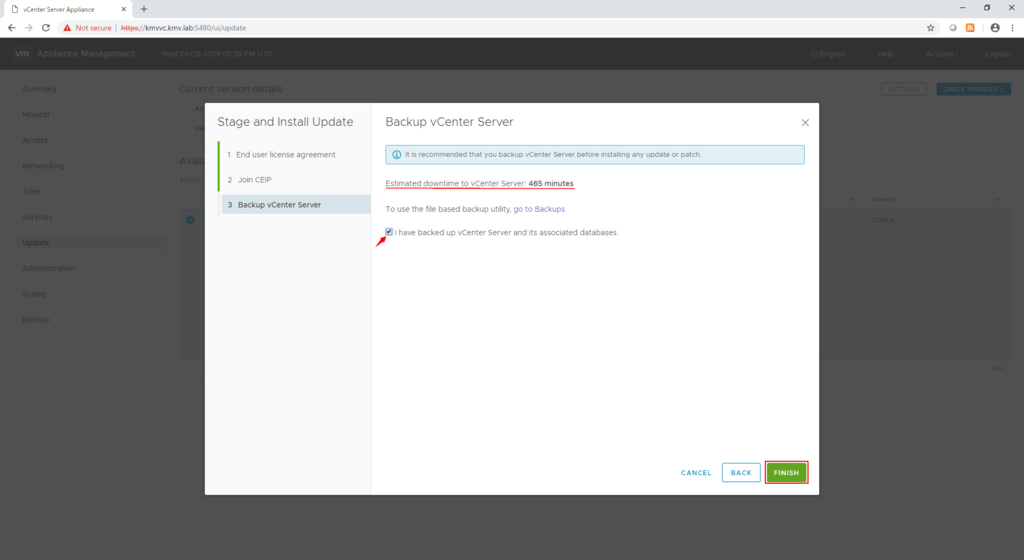1024x560 pixels.
Task: Click the vm logo in header
Action: coord(22,54)
